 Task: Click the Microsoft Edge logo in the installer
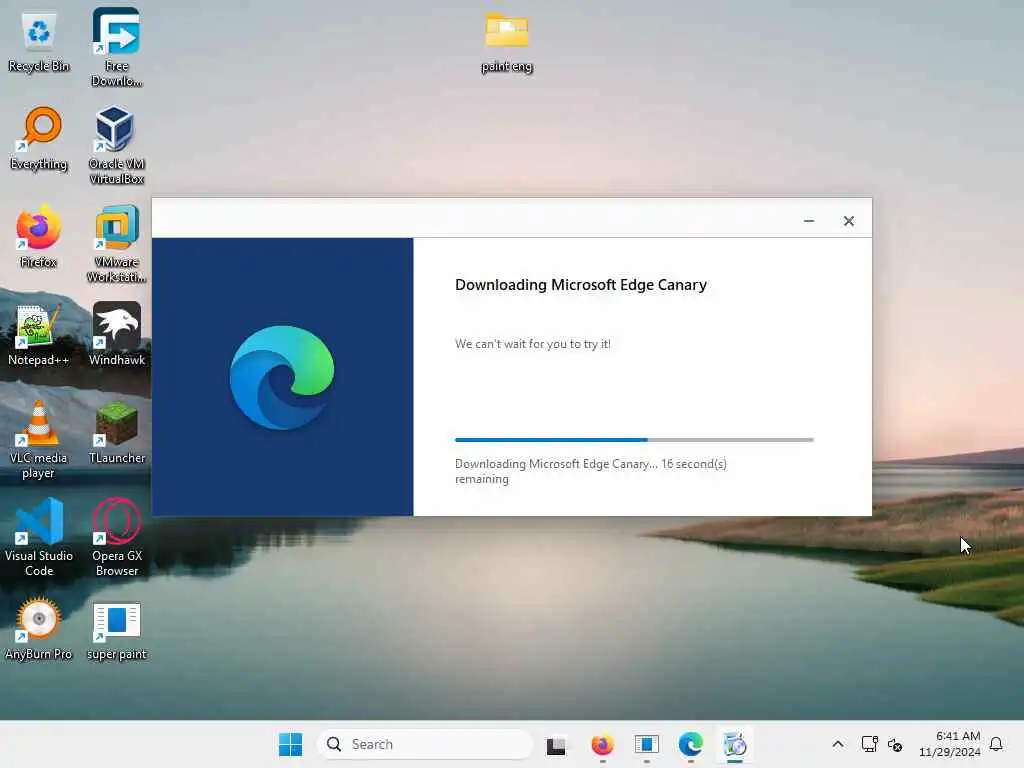point(282,377)
